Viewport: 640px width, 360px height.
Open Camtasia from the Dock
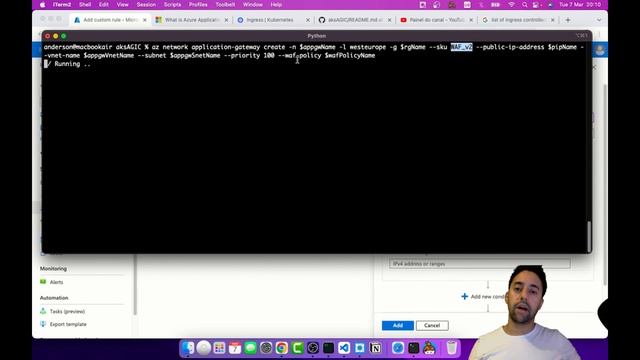pyautogui.click(x=297, y=348)
